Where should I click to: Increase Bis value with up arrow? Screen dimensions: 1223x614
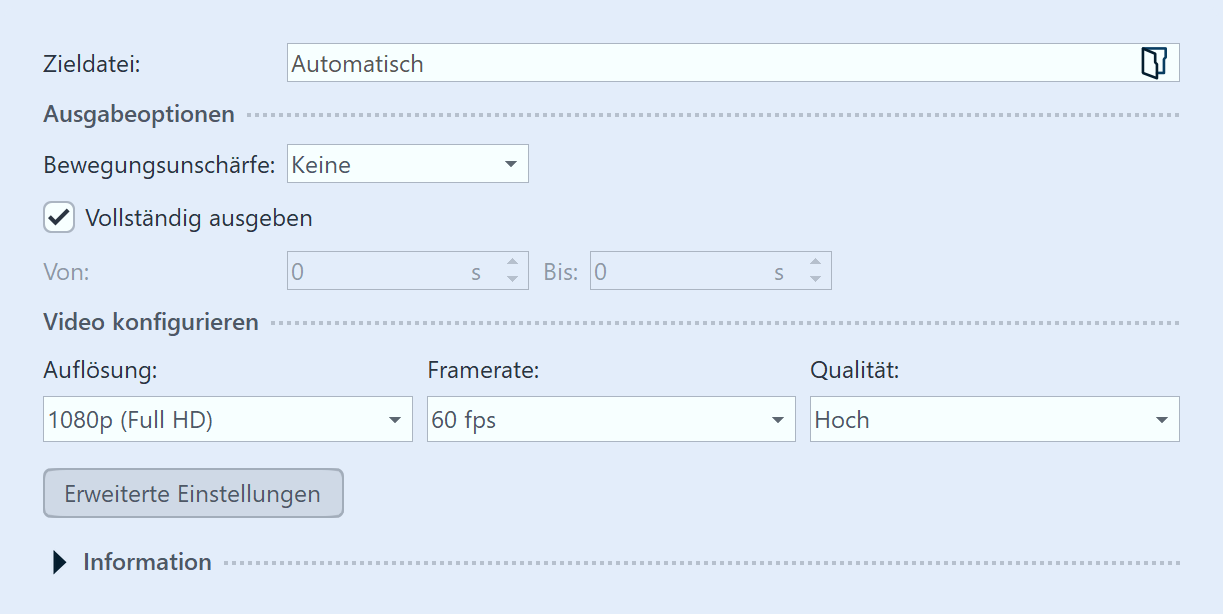tap(815, 263)
